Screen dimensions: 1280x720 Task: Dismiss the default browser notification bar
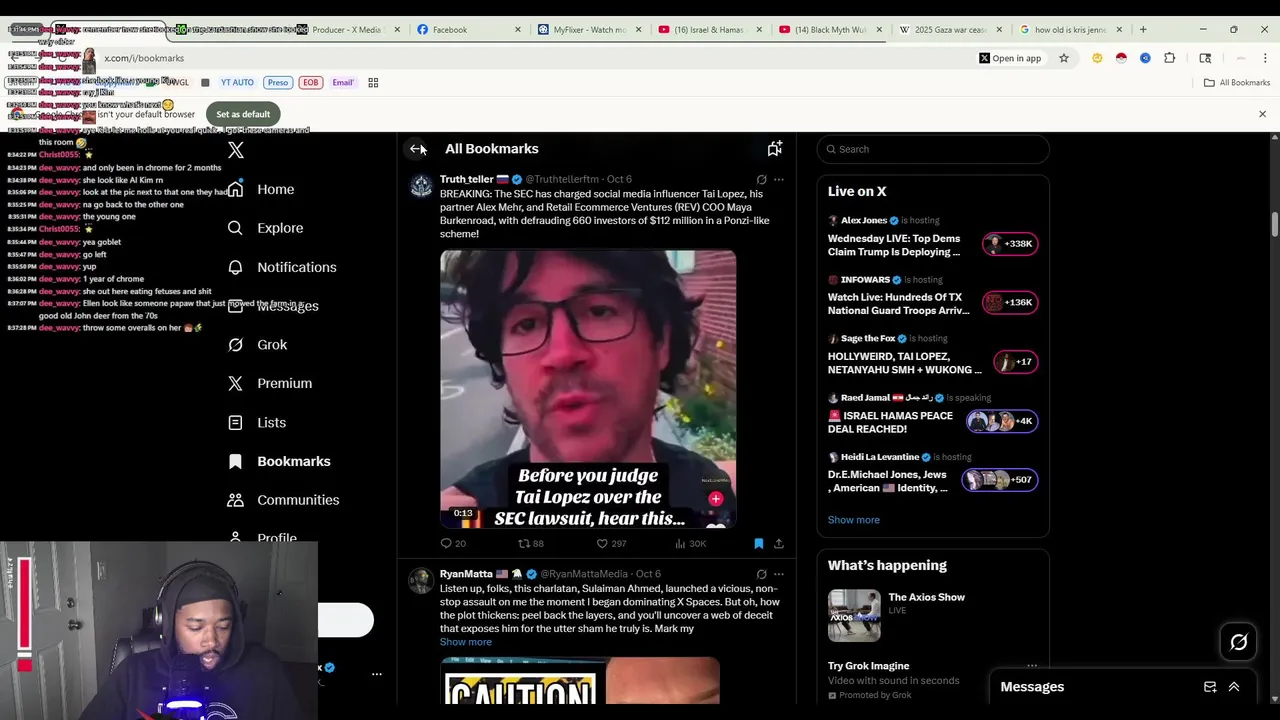click(1262, 114)
